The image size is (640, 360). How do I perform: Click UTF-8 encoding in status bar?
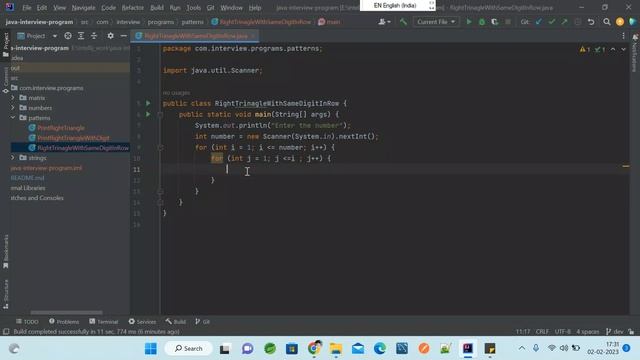pyautogui.click(x=562, y=331)
